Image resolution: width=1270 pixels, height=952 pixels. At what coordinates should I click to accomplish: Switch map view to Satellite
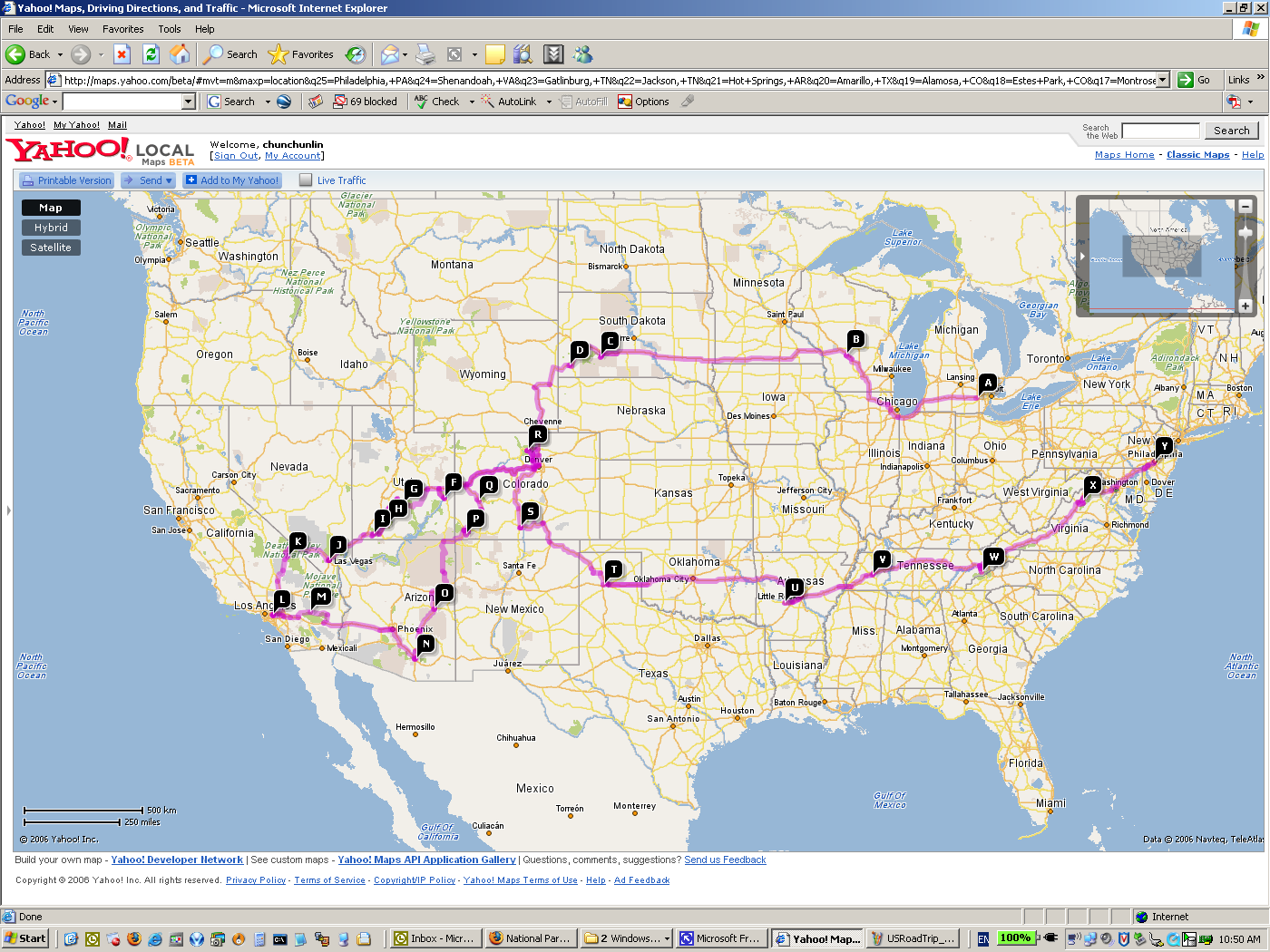click(x=51, y=248)
